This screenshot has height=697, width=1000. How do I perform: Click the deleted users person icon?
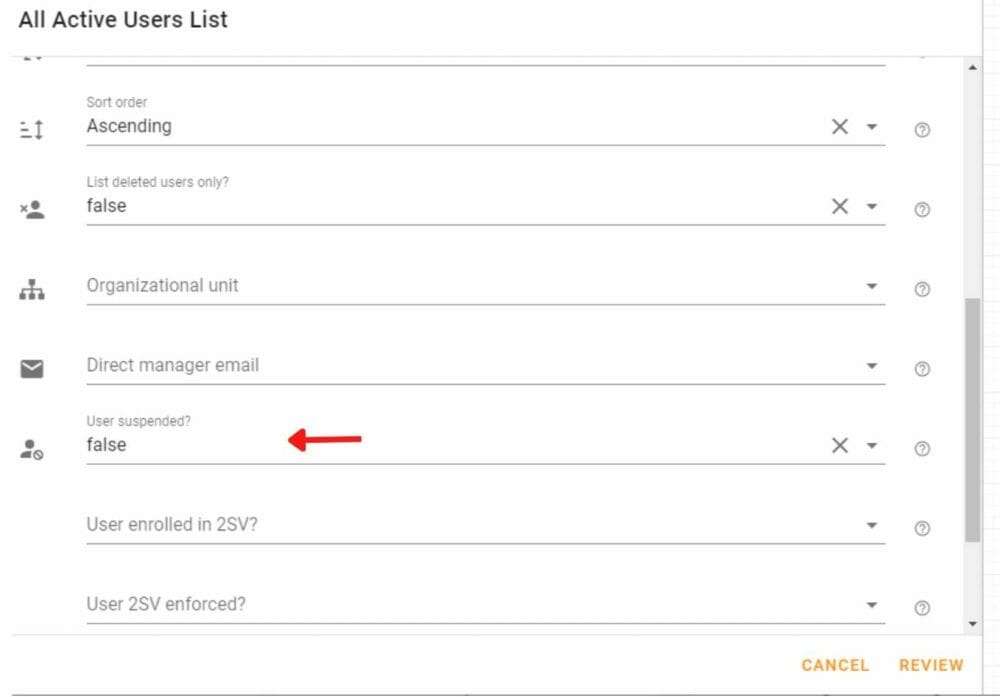(32, 209)
